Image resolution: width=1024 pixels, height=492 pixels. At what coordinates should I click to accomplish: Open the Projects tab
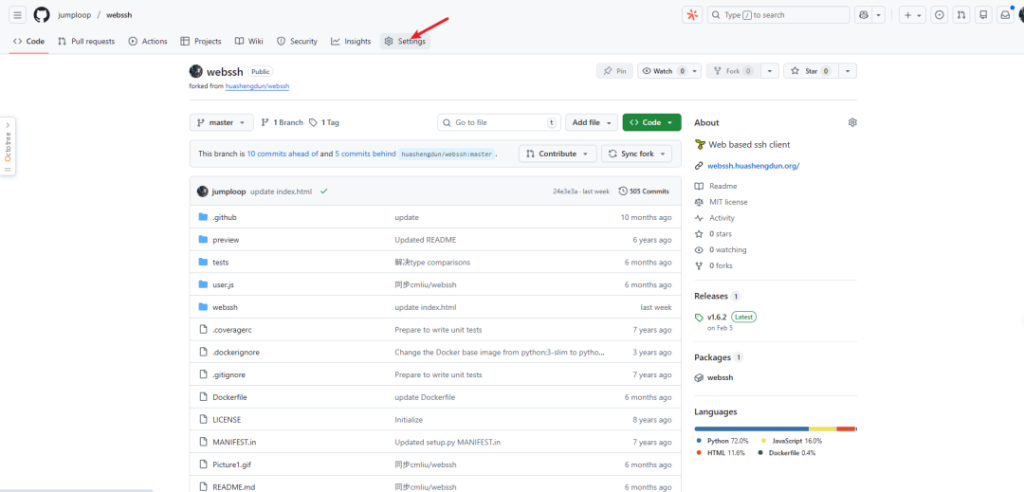[x=201, y=41]
